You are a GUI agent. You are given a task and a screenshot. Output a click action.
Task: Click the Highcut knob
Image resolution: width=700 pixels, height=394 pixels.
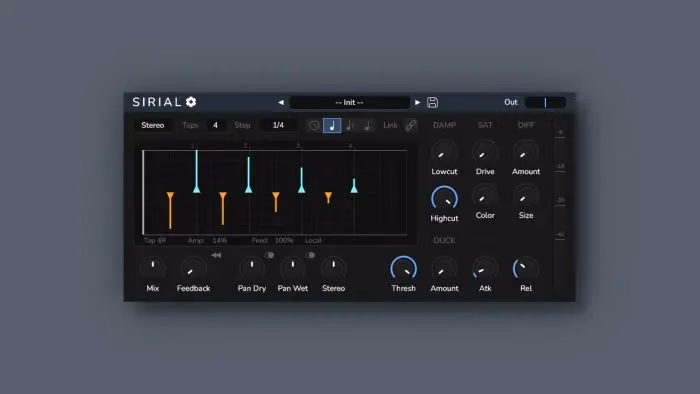(x=444, y=199)
